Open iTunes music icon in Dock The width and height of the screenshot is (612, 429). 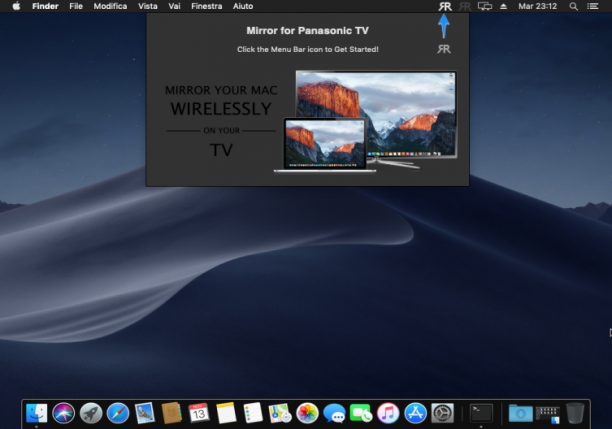[x=388, y=413]
